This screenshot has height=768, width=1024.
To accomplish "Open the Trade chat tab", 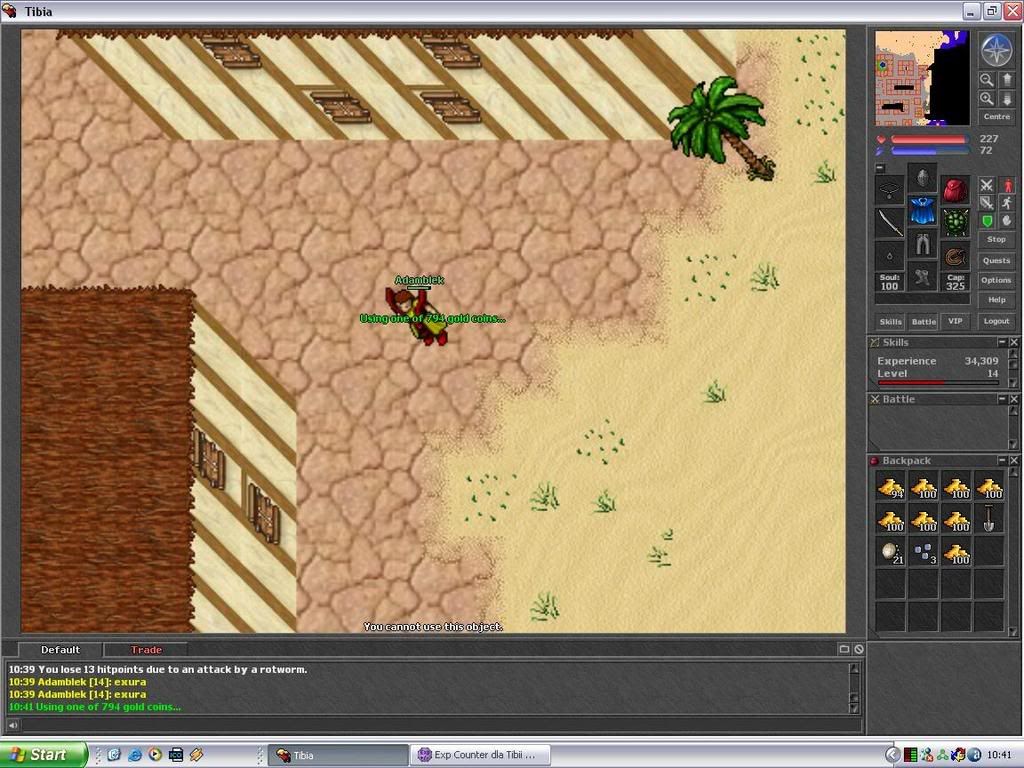I will click(146, 650).
